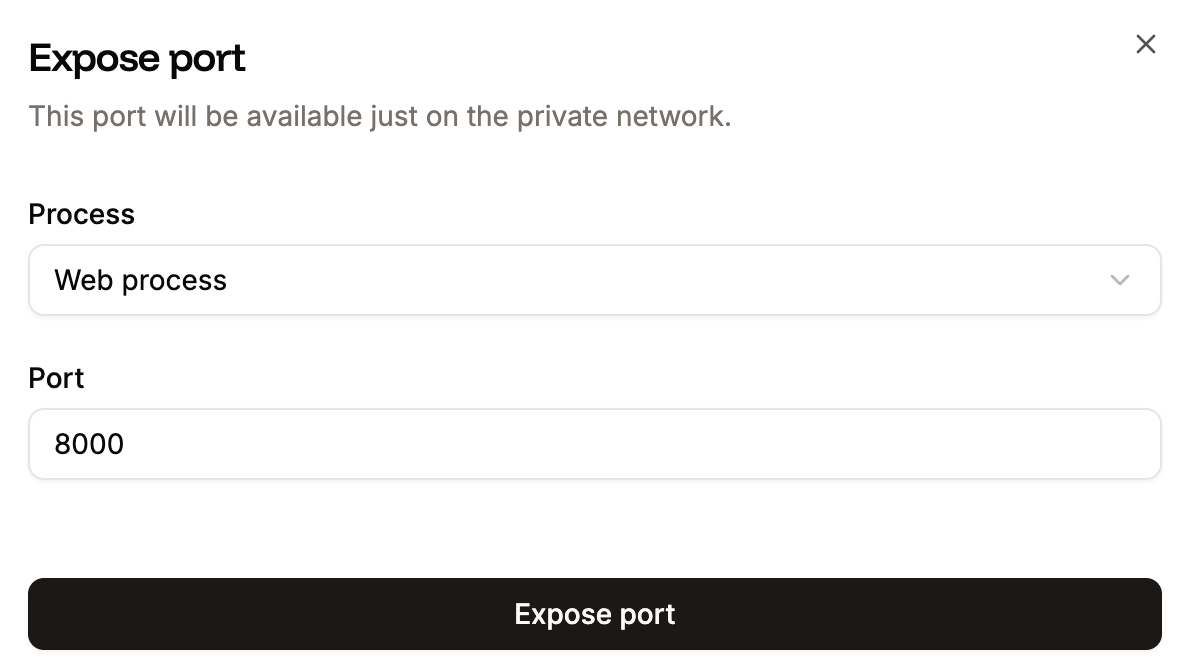This screenshot has height=670, width=1180.
Task: Dismiss the dialog using the close icon
Action: pyautogui.click(x=1145, y=44)
